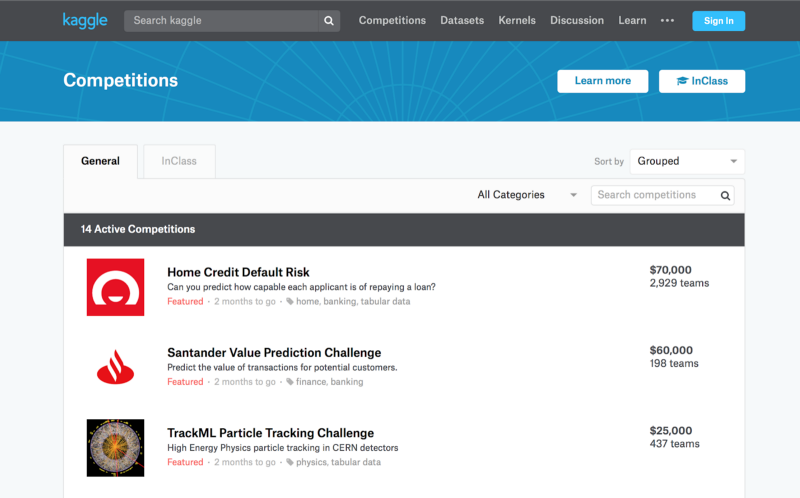This screenshot has height=498, width=800.
Task: Click Featured label under TrackML Particle Tracking
Action: coord(185,462)
